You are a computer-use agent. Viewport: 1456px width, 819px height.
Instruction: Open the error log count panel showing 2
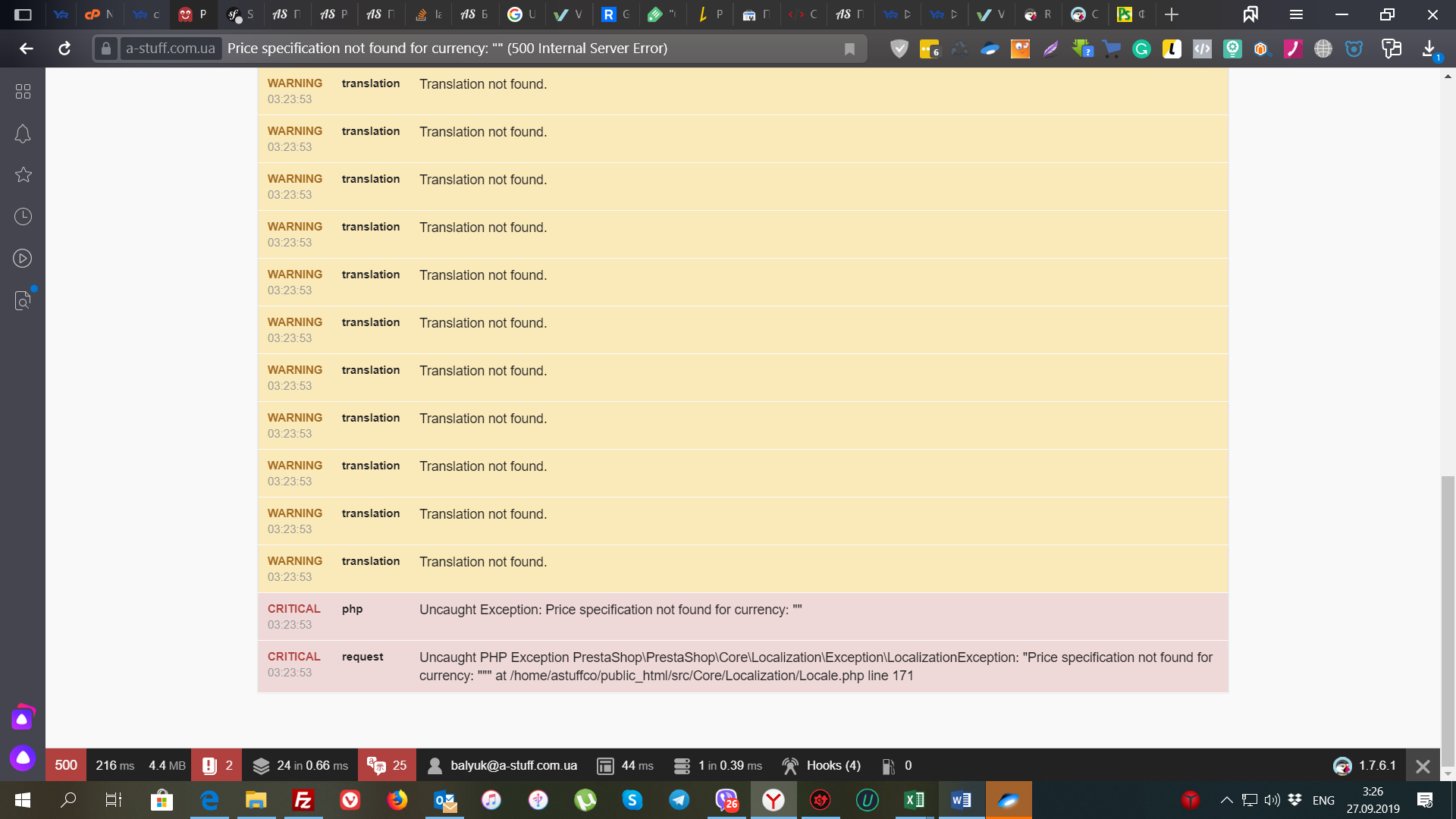[217, 765]
